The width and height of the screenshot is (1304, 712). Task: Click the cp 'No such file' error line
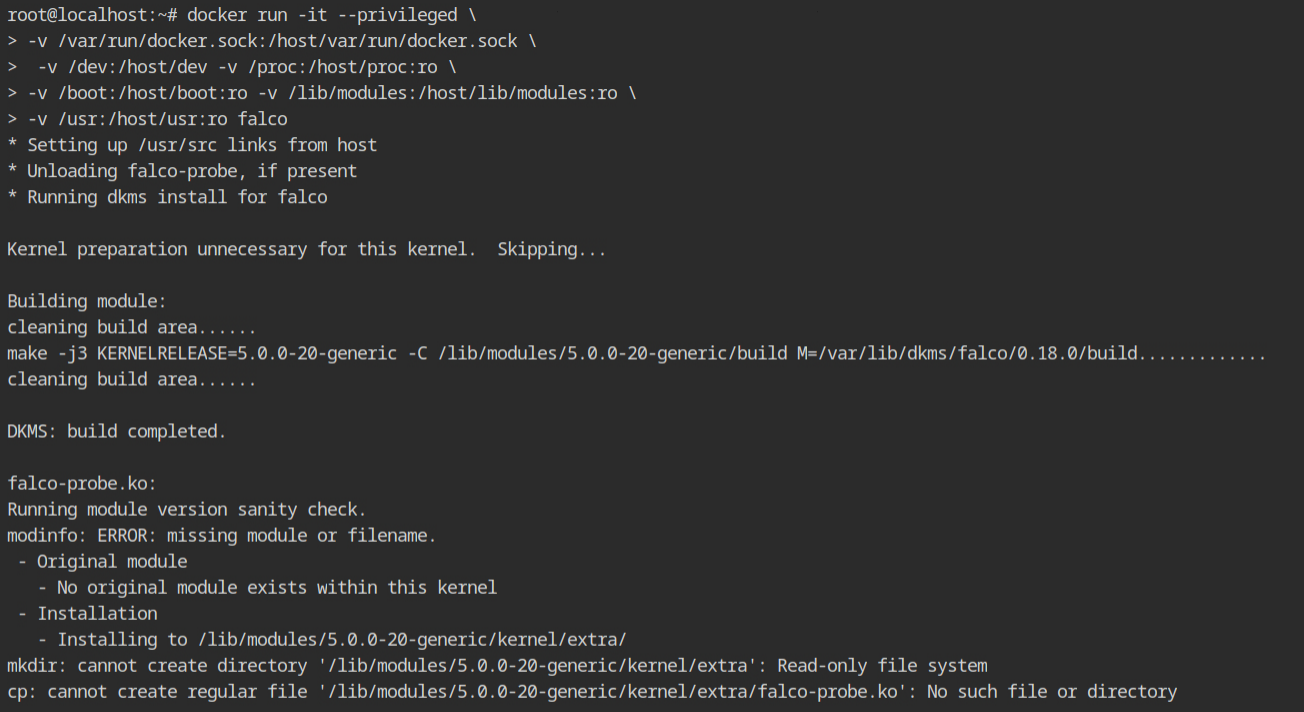[592, 691]
